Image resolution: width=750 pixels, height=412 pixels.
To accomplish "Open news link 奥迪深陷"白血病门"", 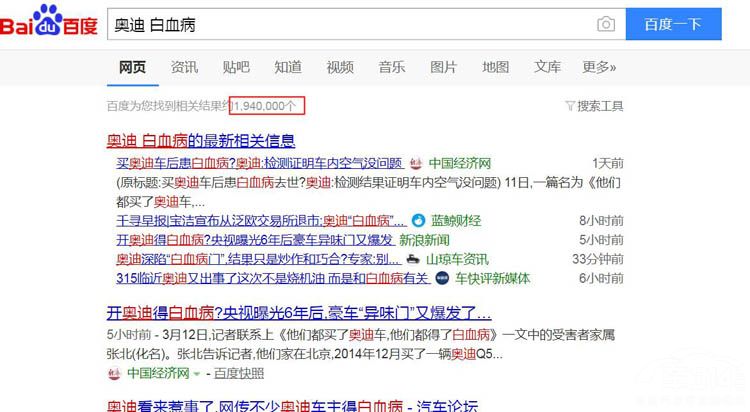I will pos(258,259).
